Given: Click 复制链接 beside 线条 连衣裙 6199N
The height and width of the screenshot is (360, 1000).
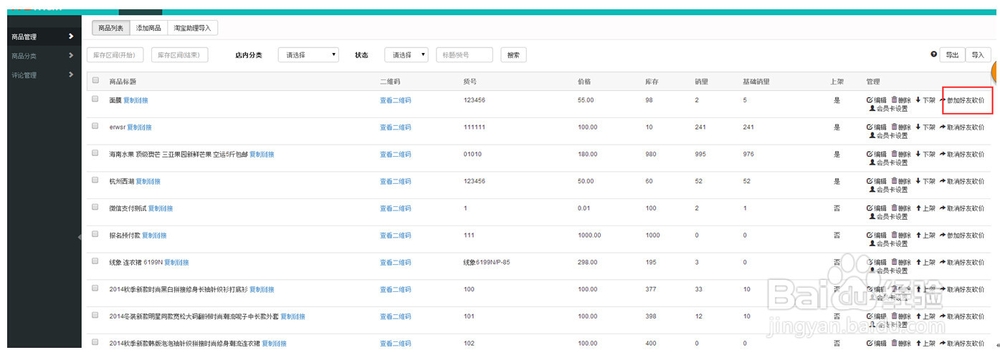Looking at the screenshot, I should 177,262.
